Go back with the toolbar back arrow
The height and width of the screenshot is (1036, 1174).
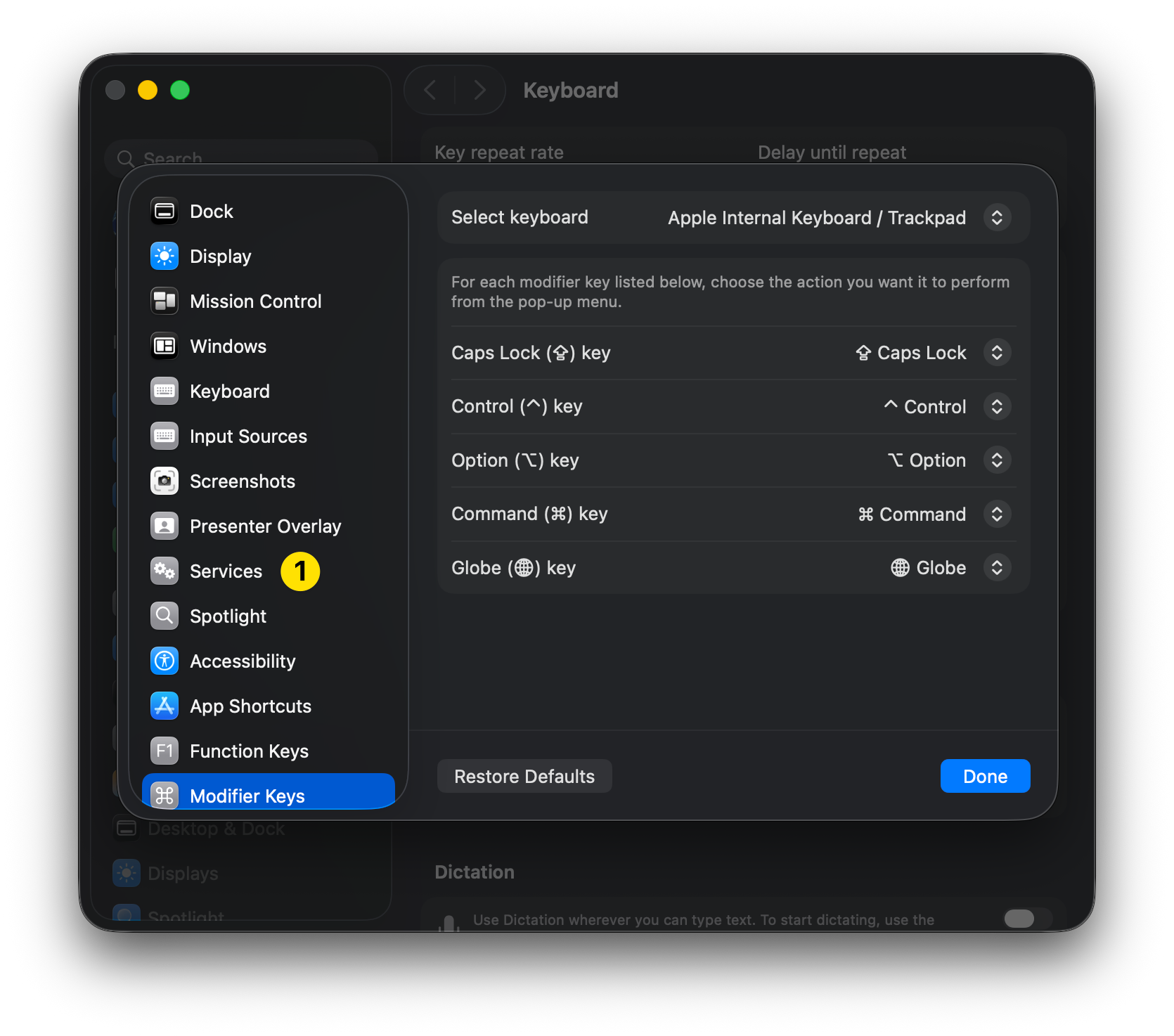click(x=430, y=90)
